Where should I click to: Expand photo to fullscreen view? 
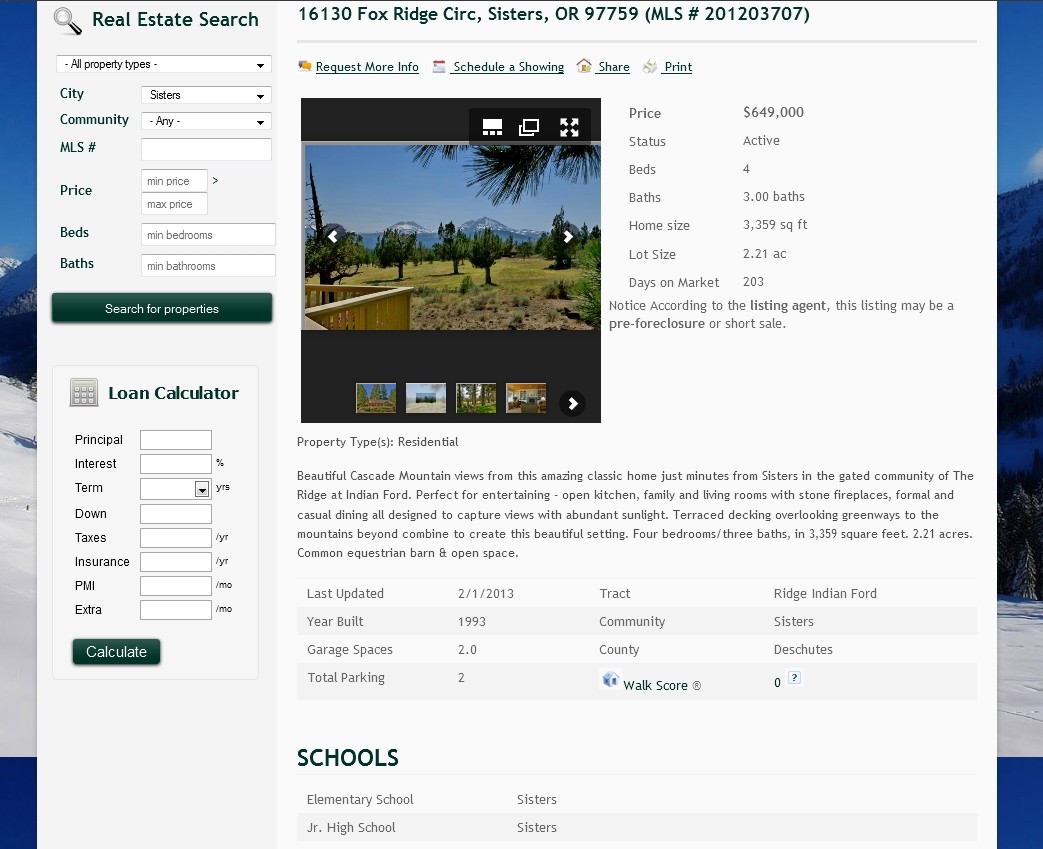(569, 127)
